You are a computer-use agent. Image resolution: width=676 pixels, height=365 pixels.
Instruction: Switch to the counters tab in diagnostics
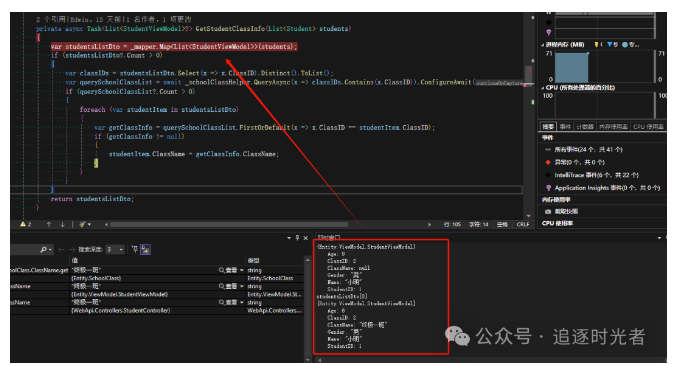(585, 127)
